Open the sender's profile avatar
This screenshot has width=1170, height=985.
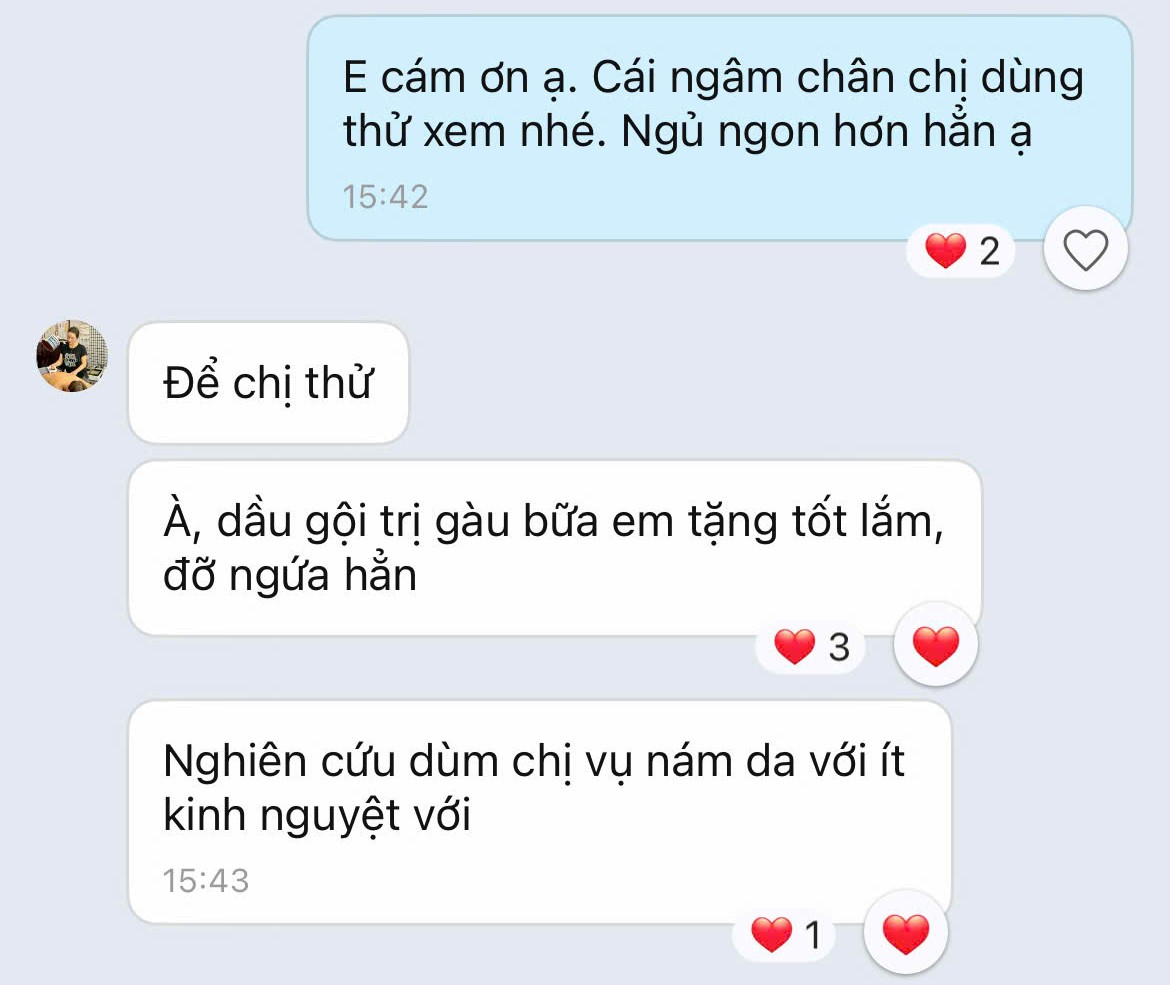click(72, 356)
